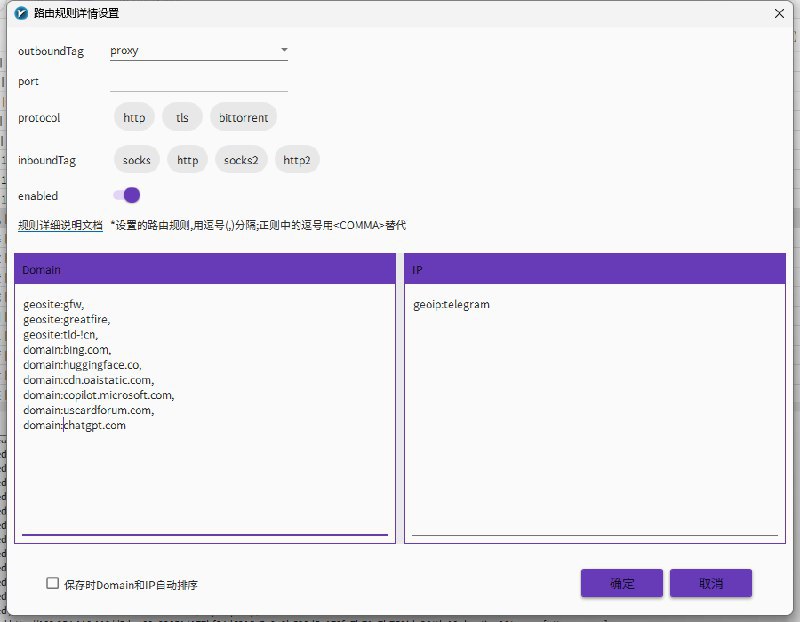800x622 pixels.
Task: Select the socks inboundTag chip
Action: 136,160
